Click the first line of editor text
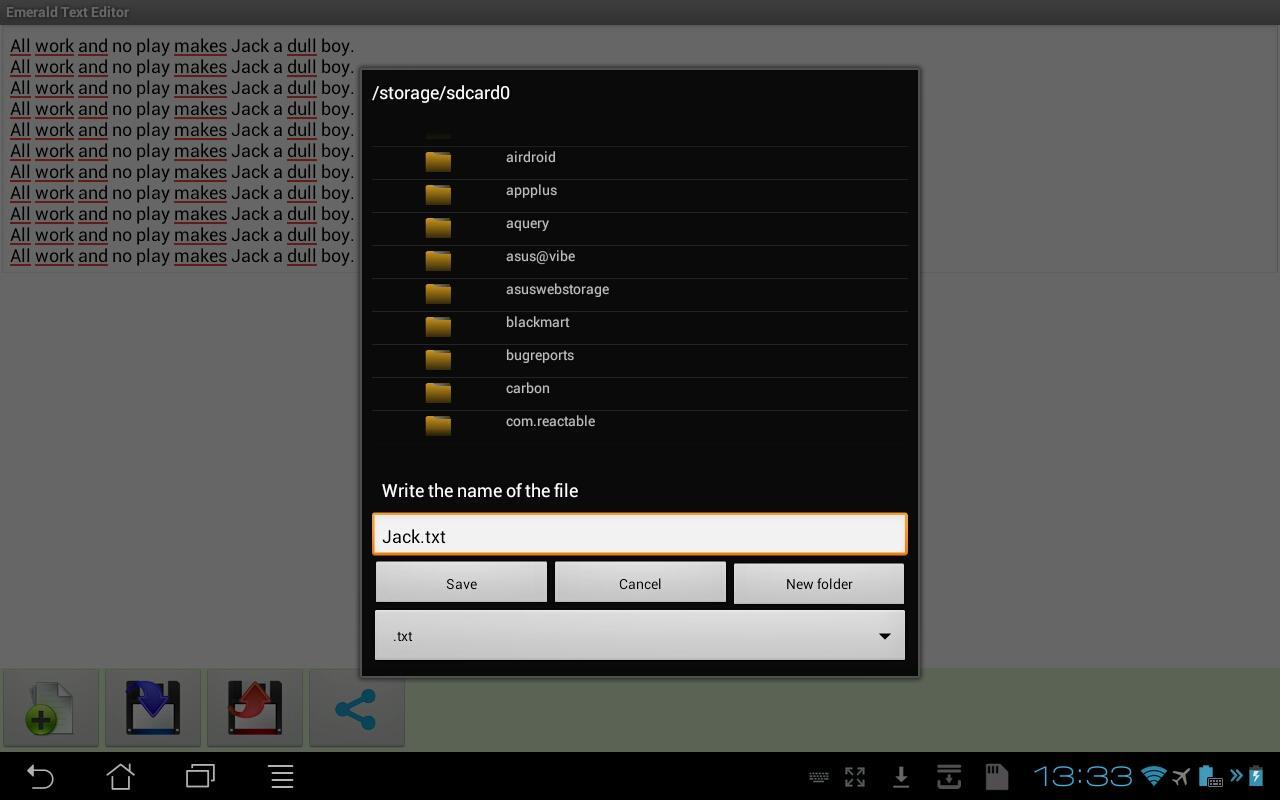The width and height of the screenshot is (1280, 800). (x=182, y=46)
